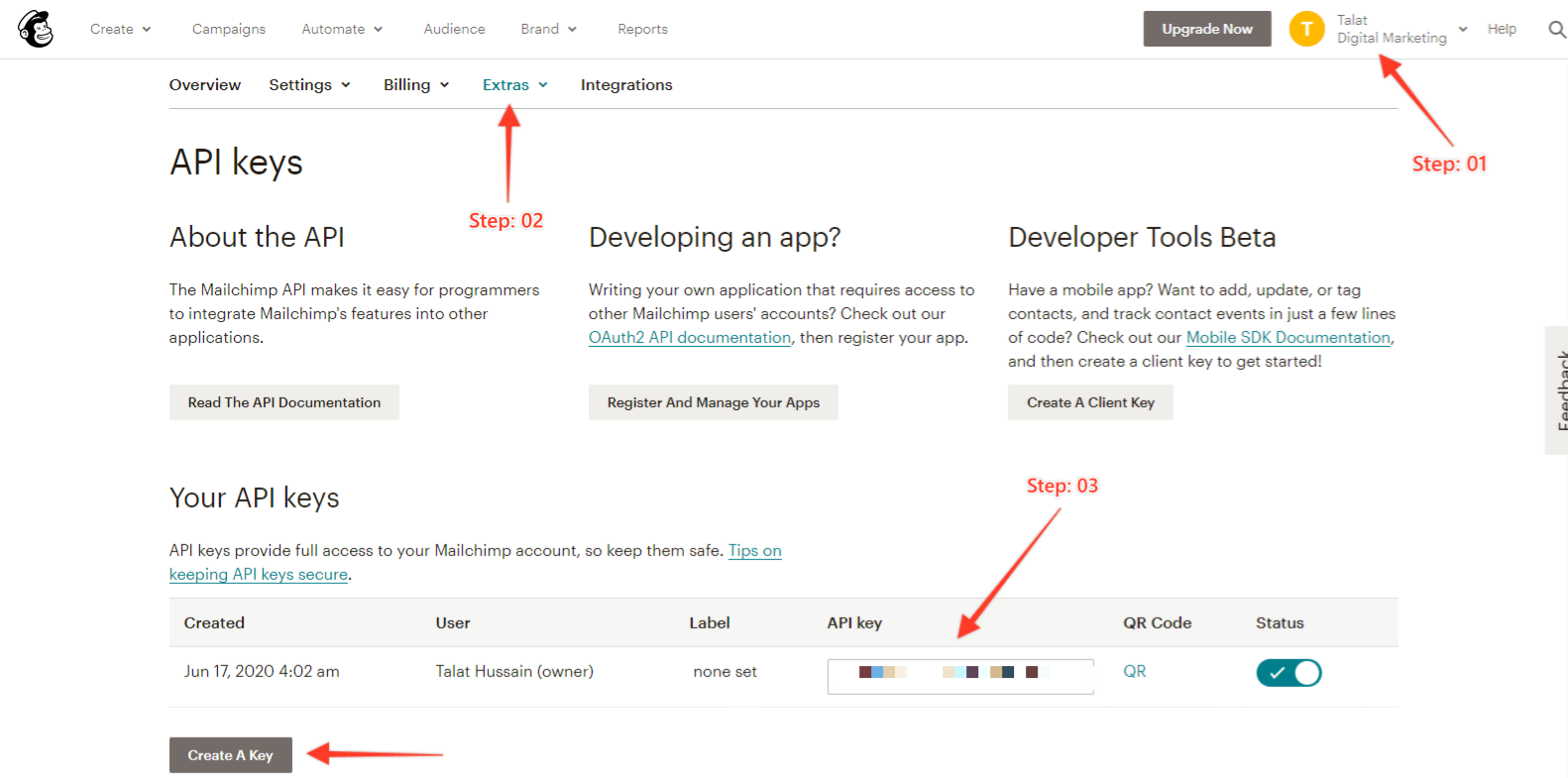Go to Campaigns in top navigation

click(x=229, y=29)
